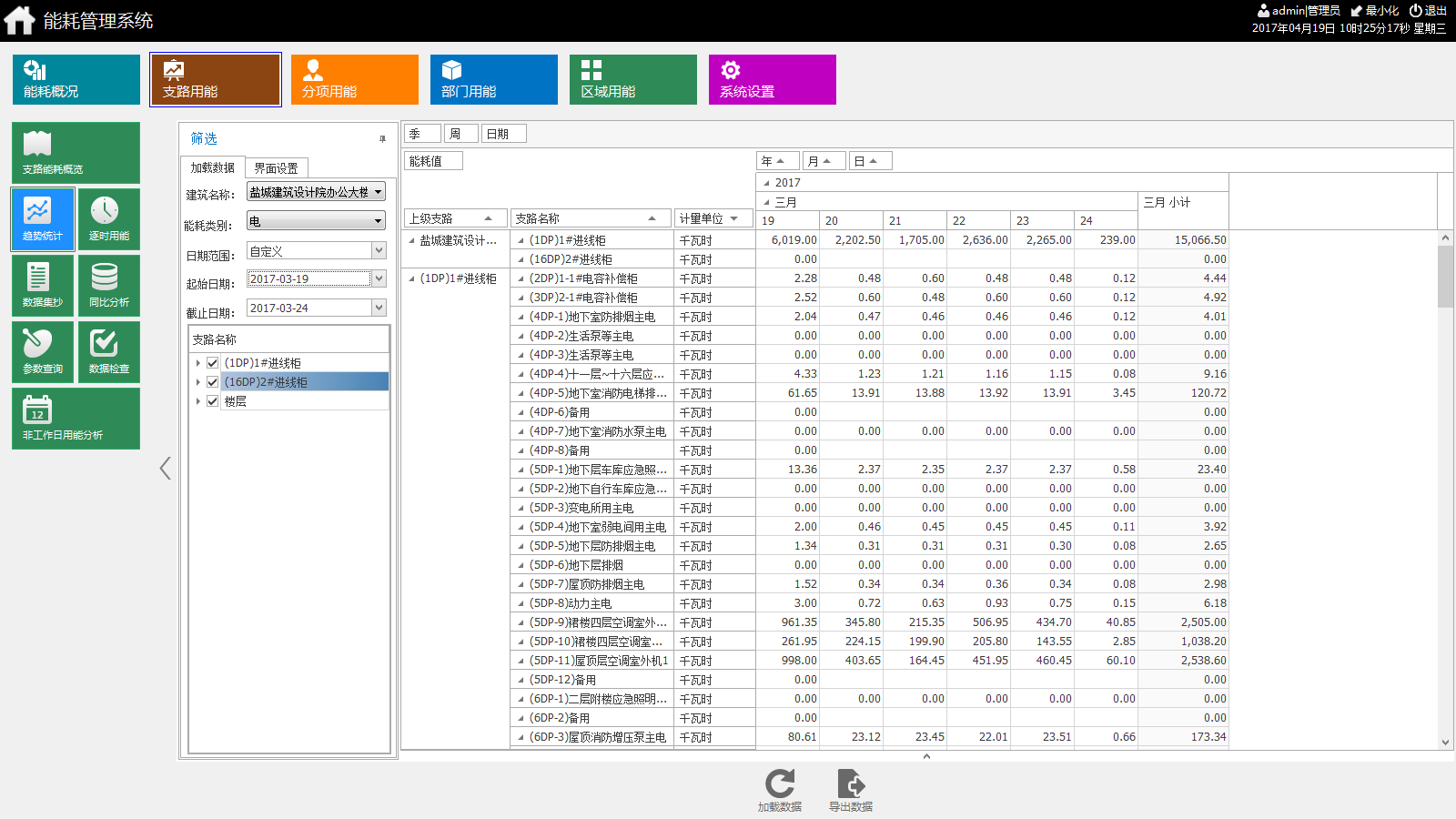Open 起始日期 date picker dropdown
Screen dimensions: 1456x819
click(x=379, y=278)
